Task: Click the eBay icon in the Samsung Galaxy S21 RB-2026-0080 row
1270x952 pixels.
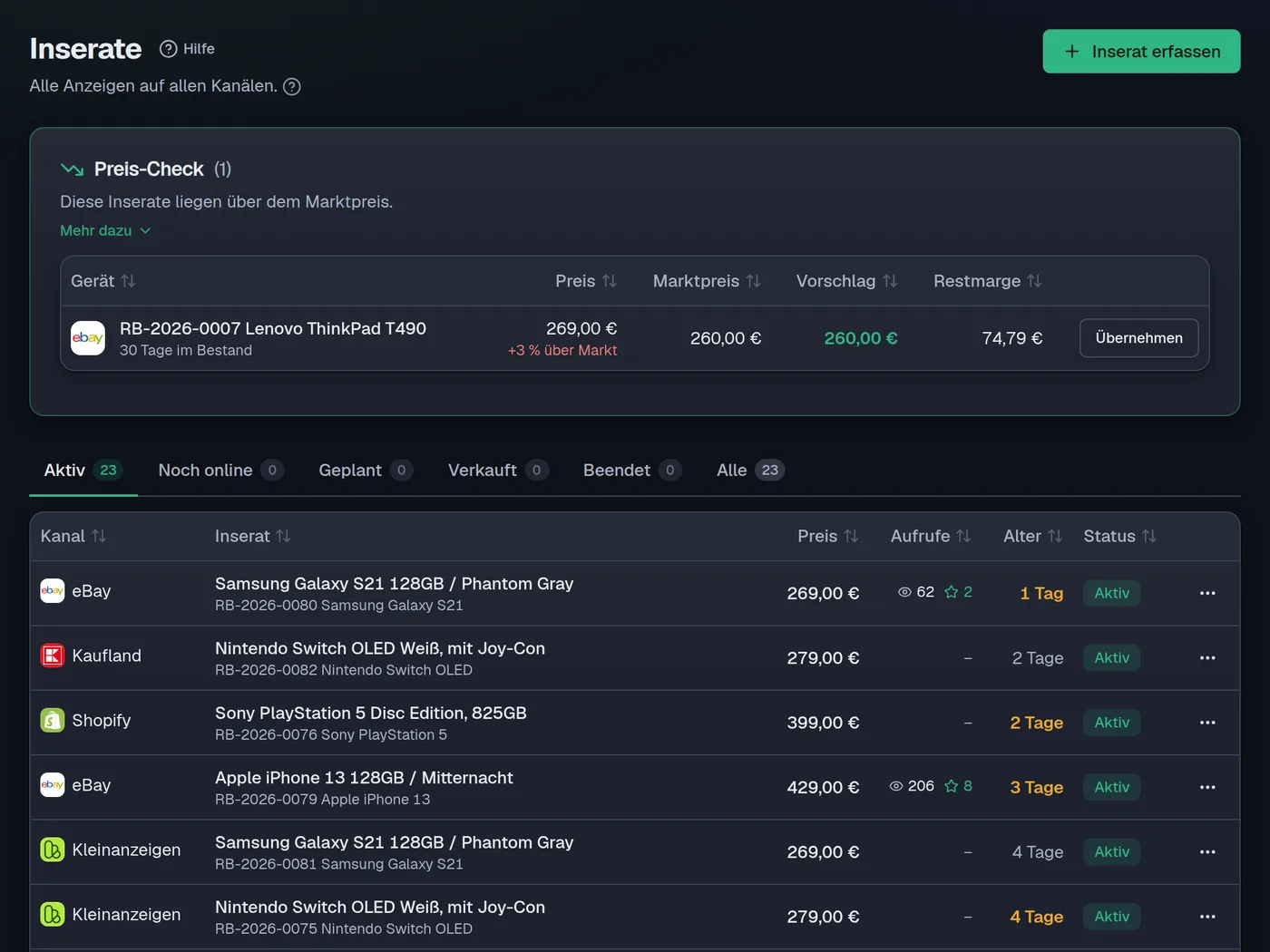Action: click(53, 591)
